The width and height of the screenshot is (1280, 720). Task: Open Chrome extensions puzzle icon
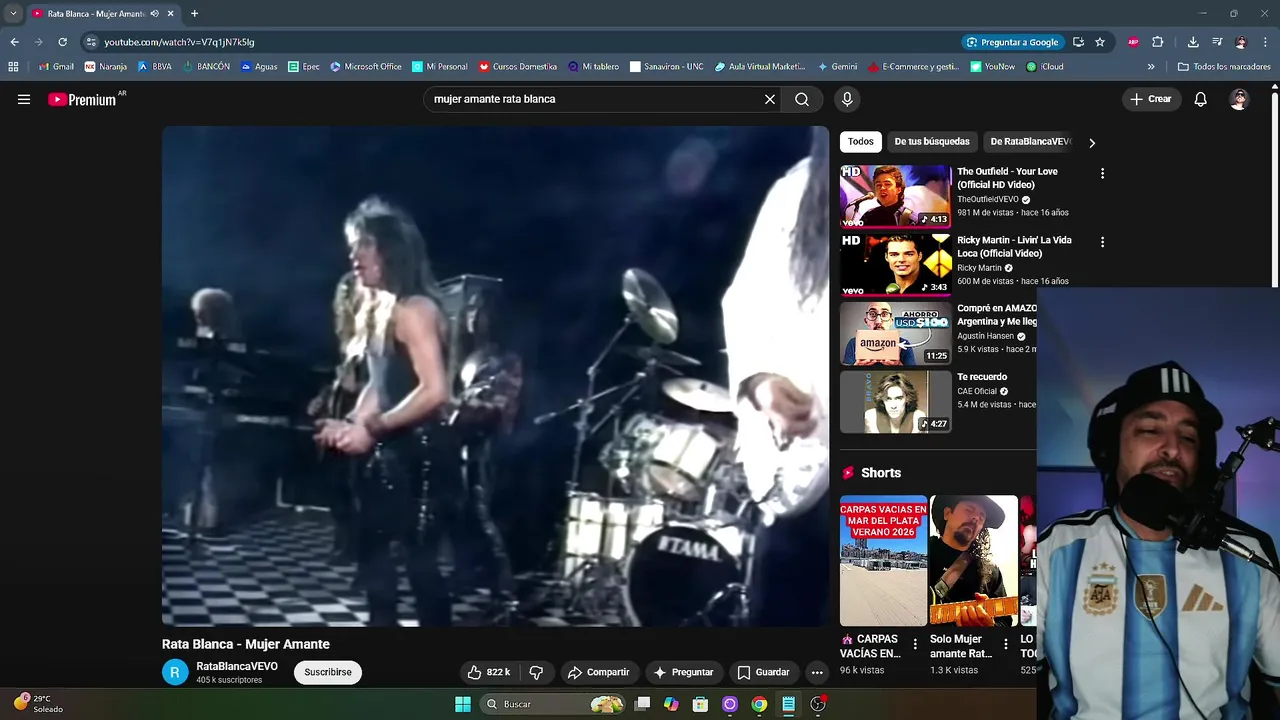tap(1158, 42)
